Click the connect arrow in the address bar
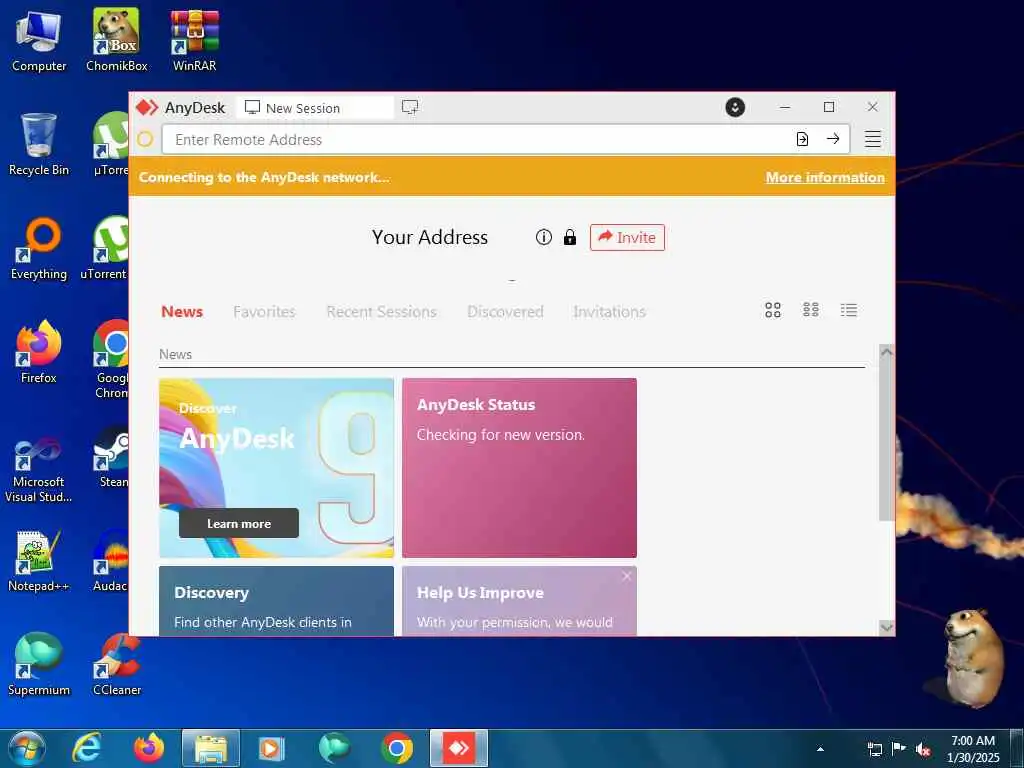Image resolution: width=1024 pixels, height=768 pixels. pyautogui.click(x=833, y=139)
